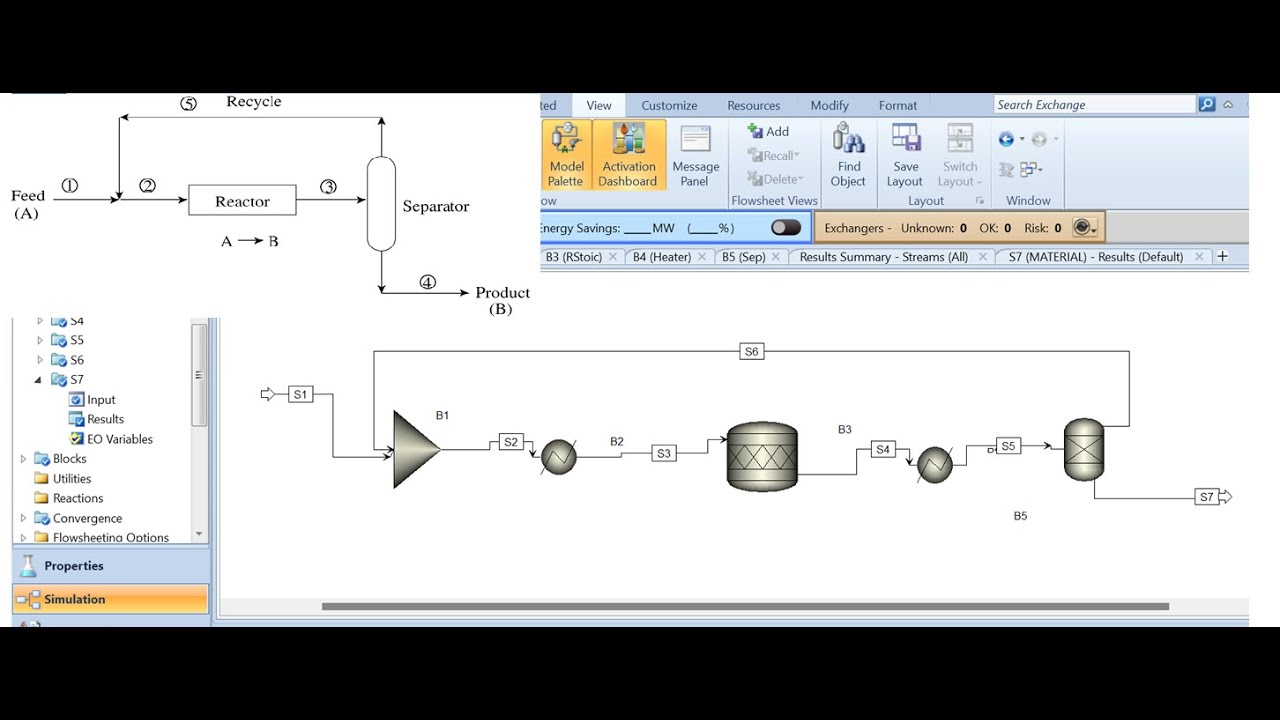The height and width of the screenshot is (720, 1280).
Task: Click the S3 stream label
Action: pos(664,453)
